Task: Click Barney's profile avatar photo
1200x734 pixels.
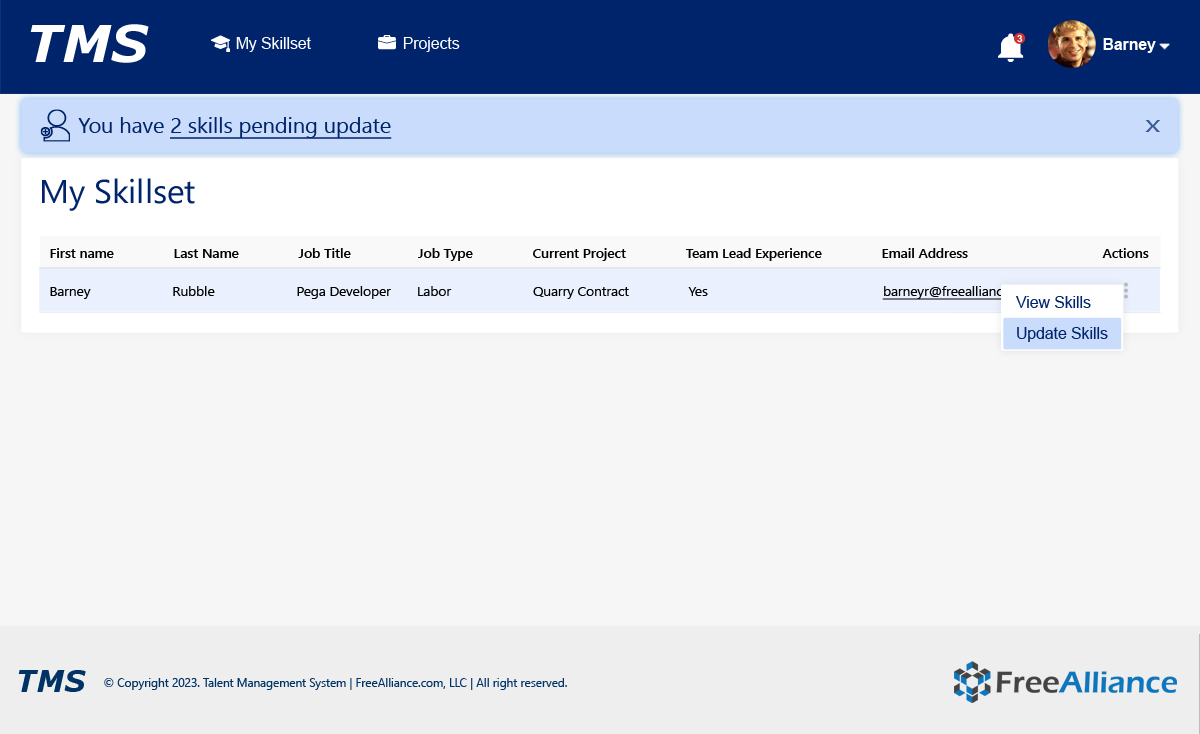Action: pyautogui.click(x=1071, y=45)
